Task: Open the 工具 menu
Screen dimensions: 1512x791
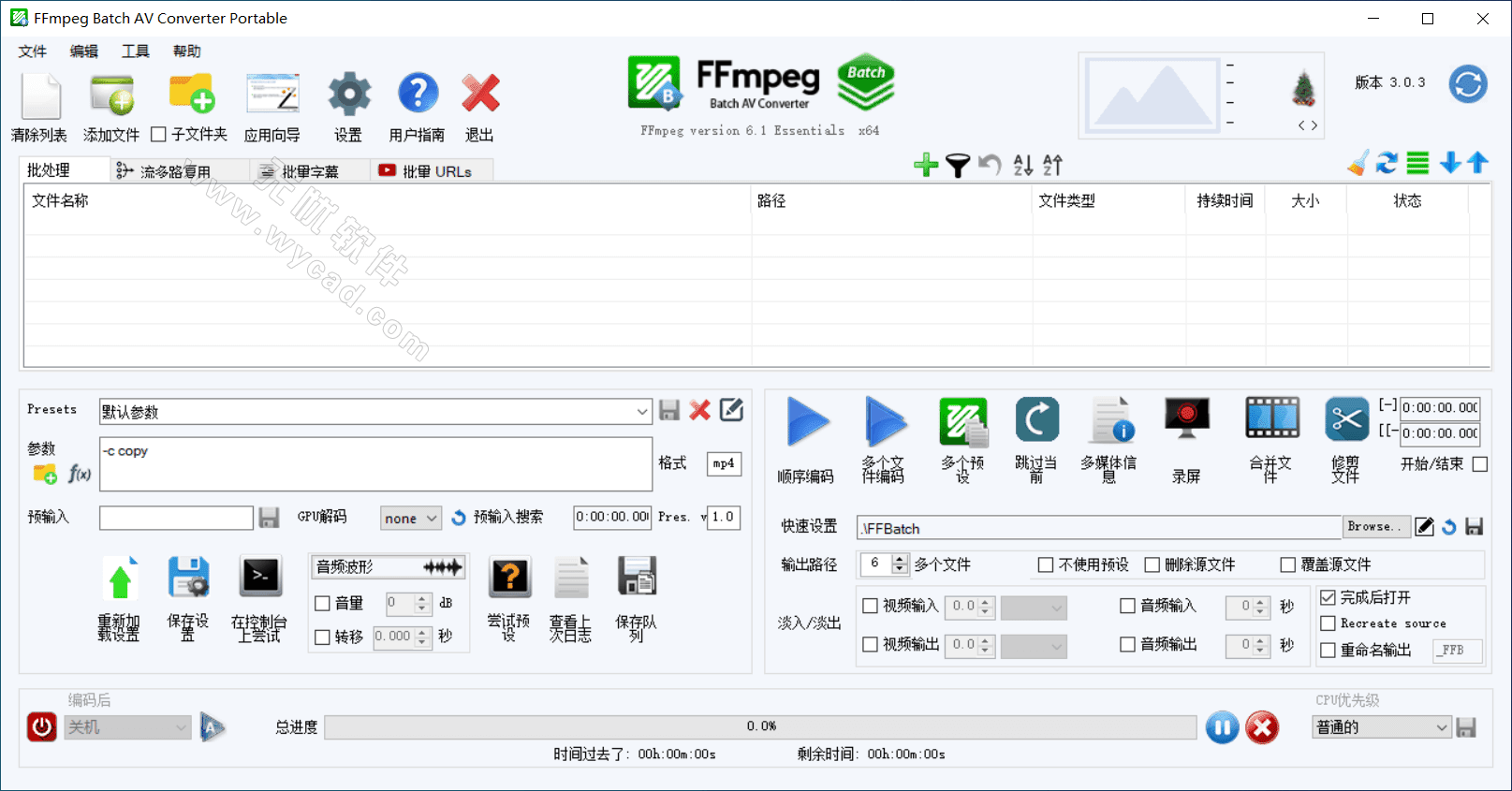Action: pyautogui.click(x=135, y=51)
